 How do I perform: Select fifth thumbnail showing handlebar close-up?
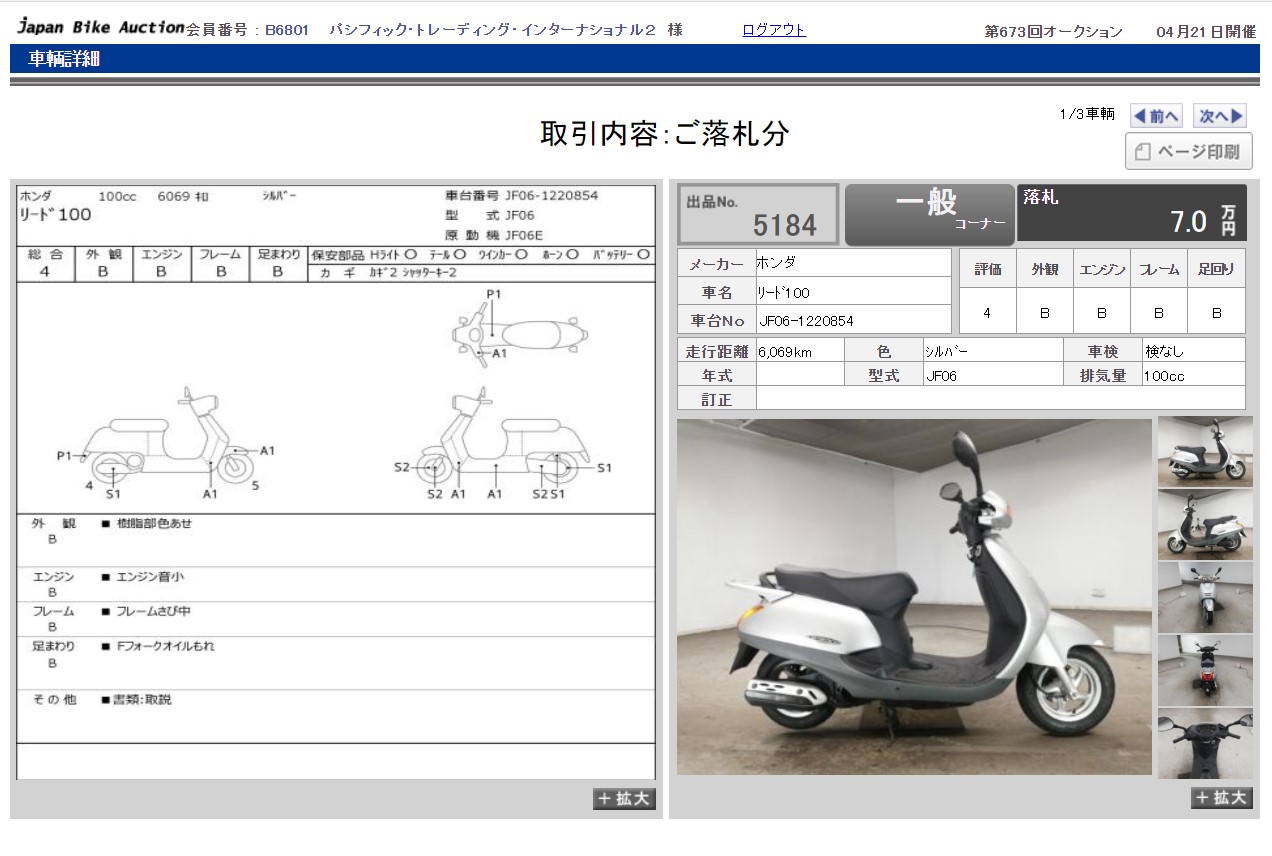click(x=1205, y=743)
